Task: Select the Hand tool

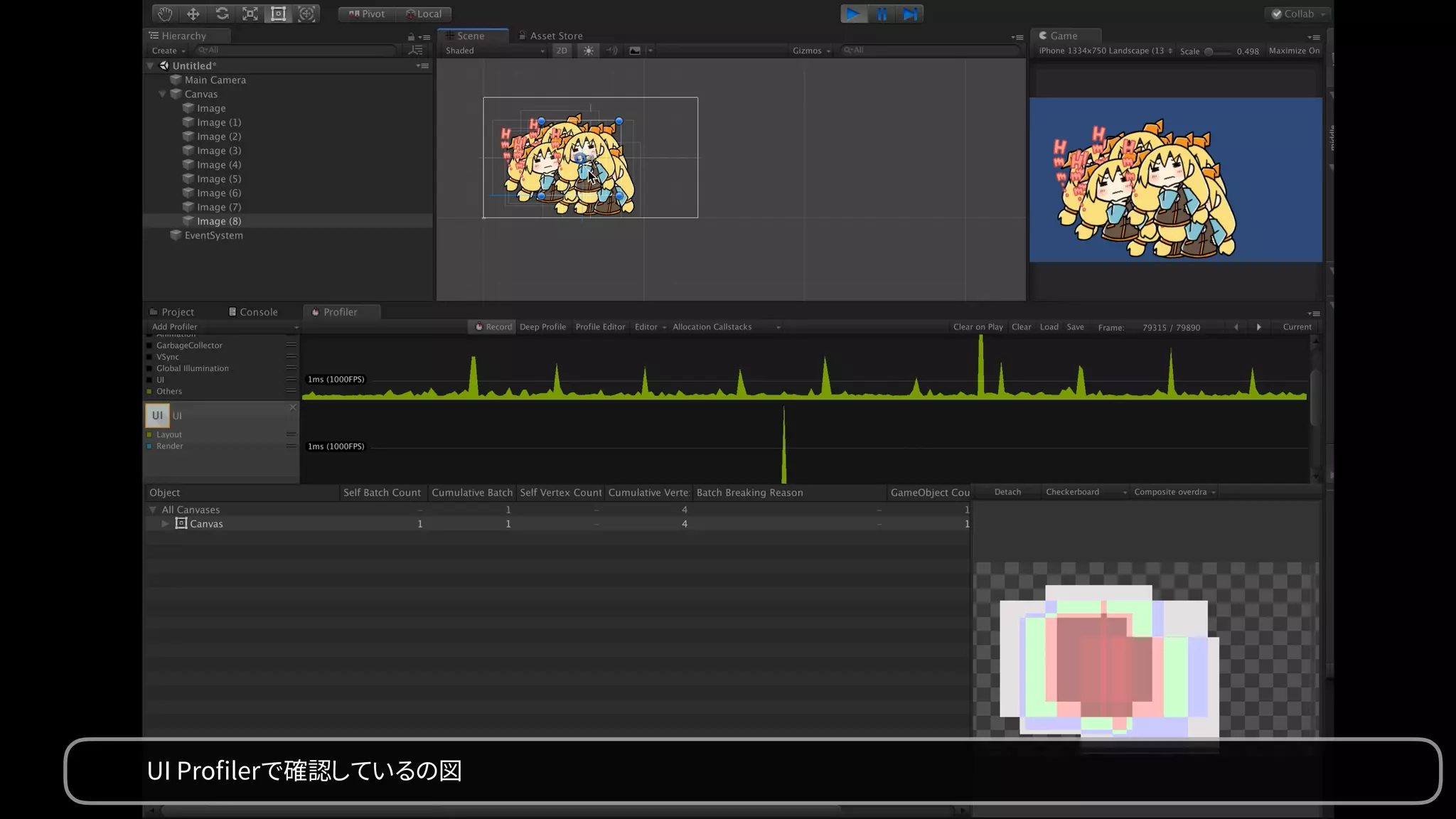Action: pyautogui.click(x=165, y=14)
